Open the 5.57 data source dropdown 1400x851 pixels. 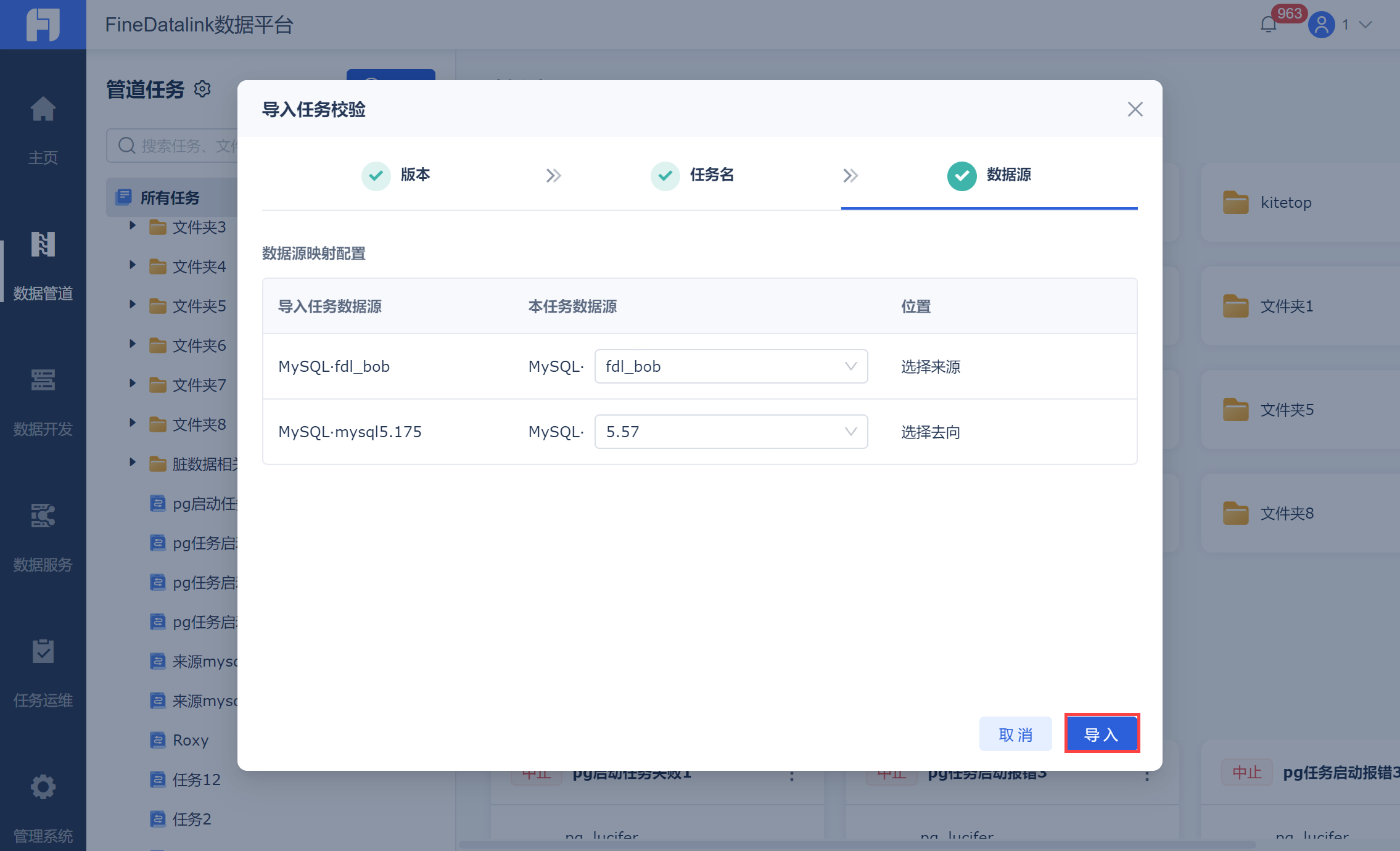click(x=731, y=432)
